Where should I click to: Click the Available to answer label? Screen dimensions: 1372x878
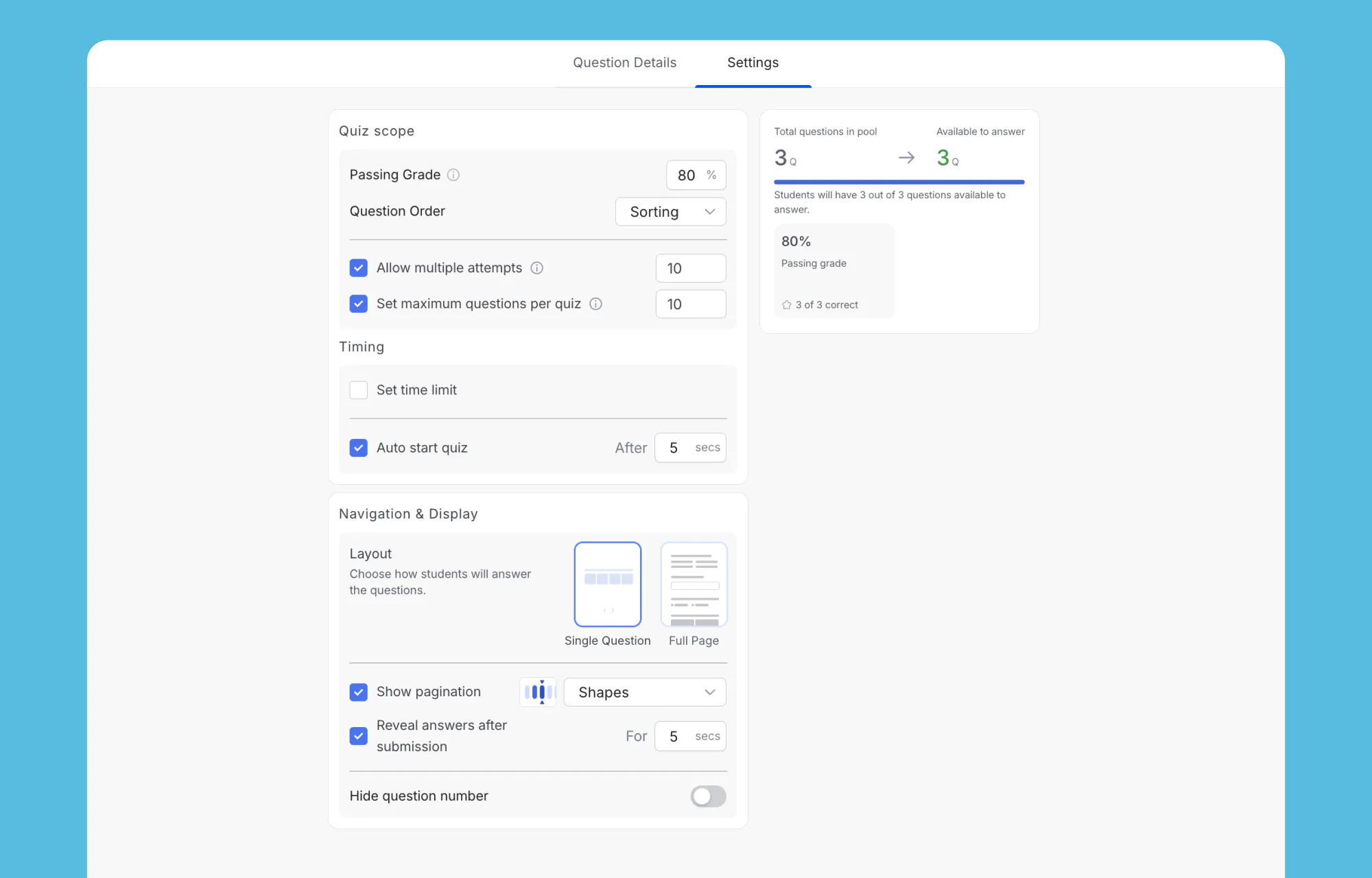click(980, 132)
